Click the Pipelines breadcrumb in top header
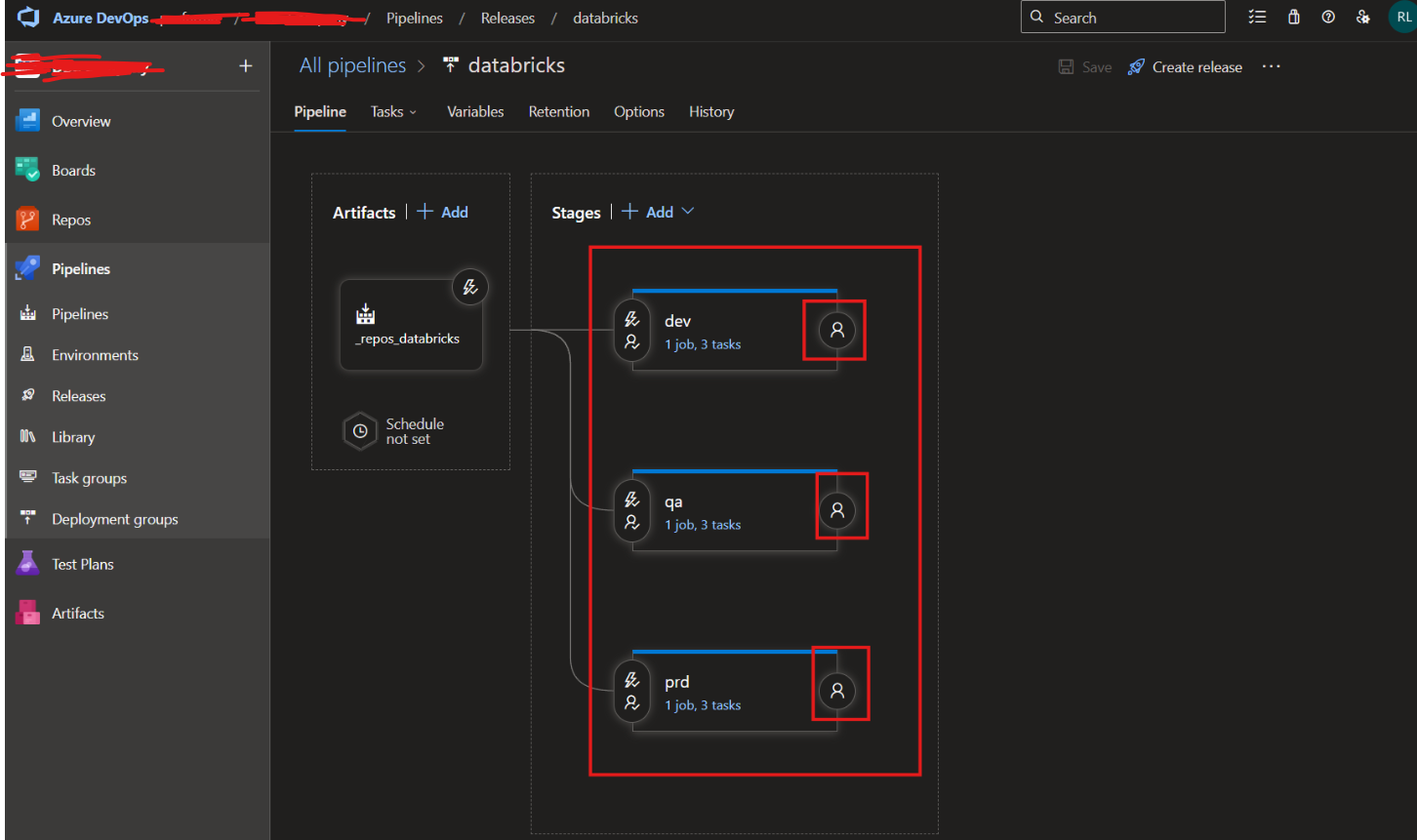1417x840 pixels. tap(414, 18)
